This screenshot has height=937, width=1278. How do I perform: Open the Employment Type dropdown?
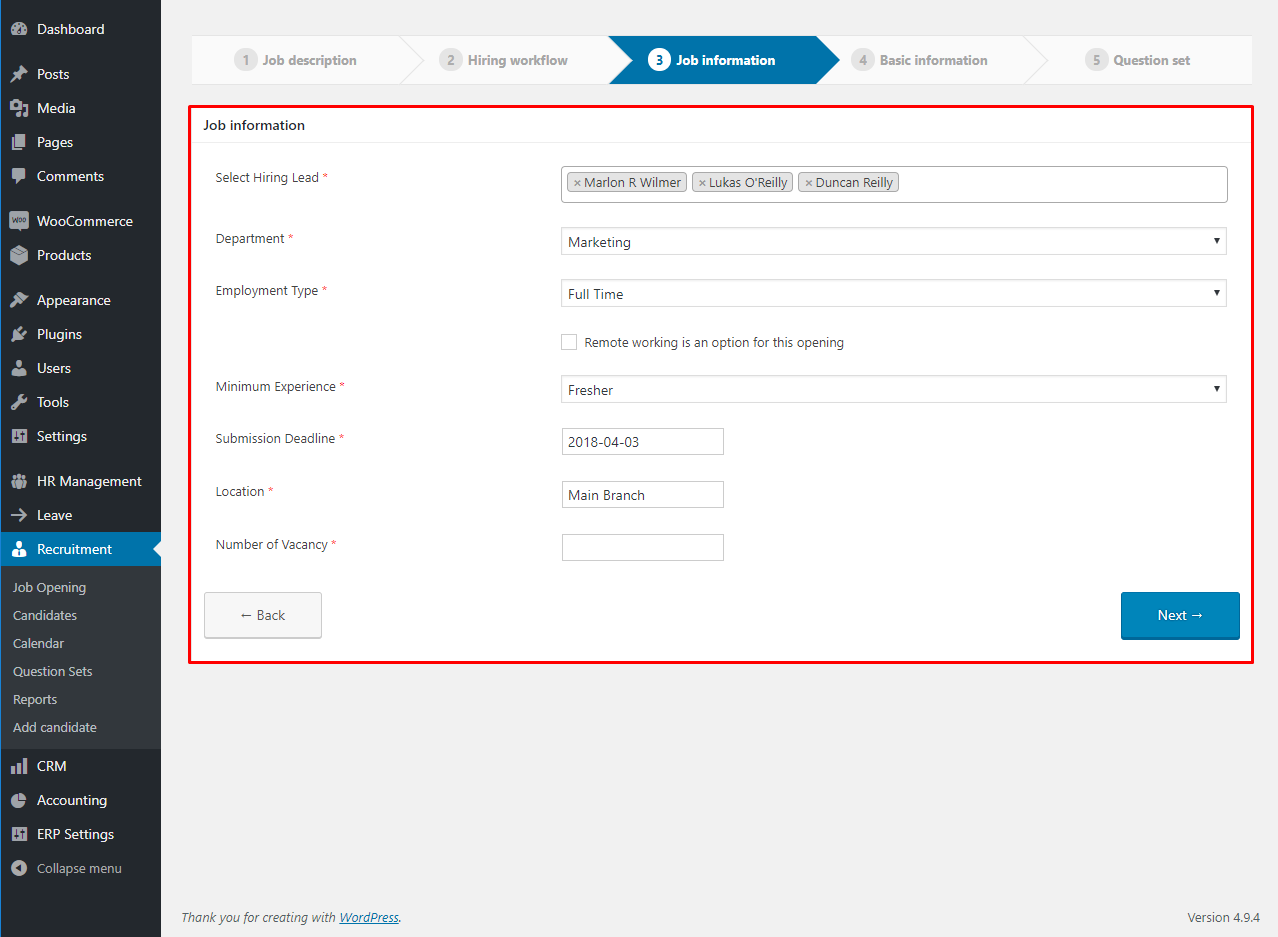[894, 293]
